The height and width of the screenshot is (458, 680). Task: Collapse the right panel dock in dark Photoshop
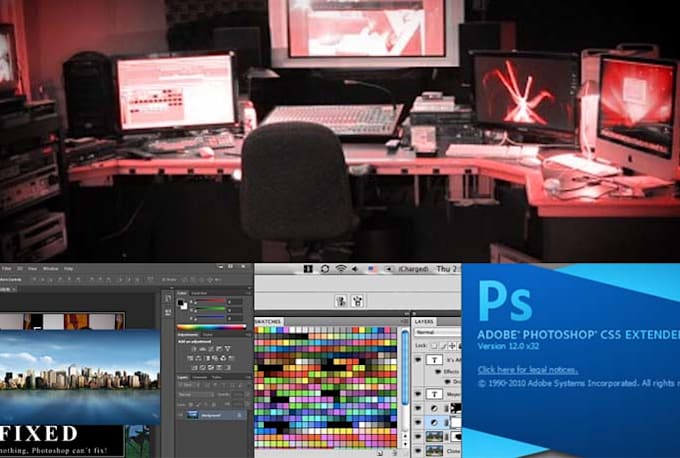(x=249, y=288)
